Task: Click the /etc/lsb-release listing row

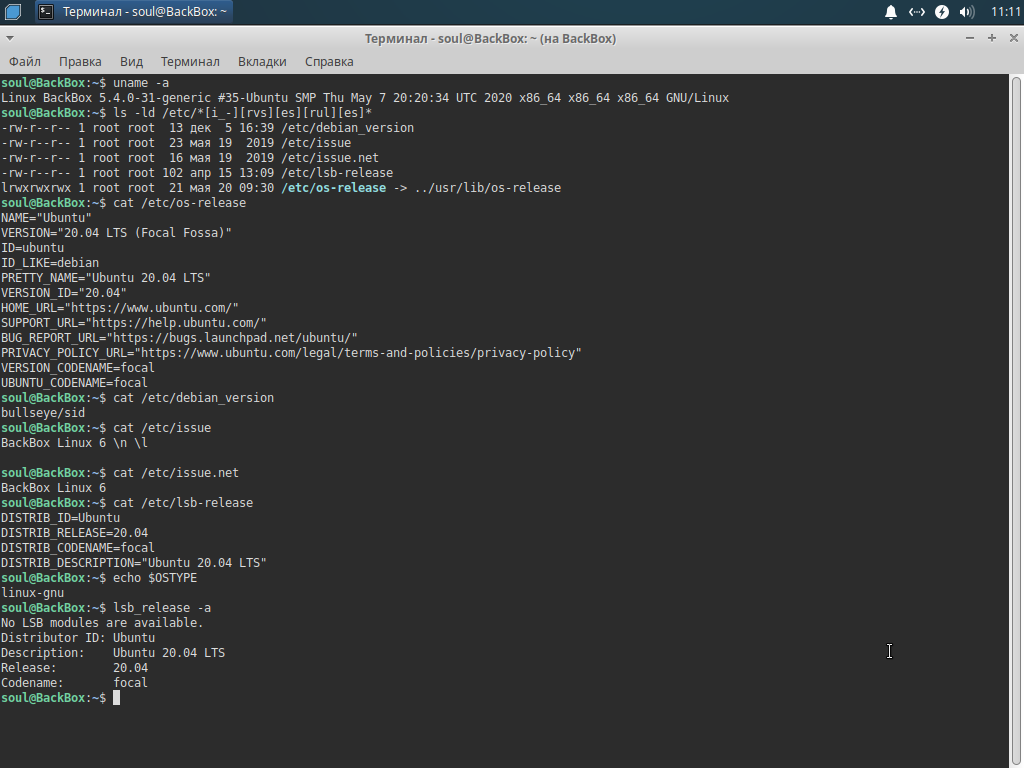Action: [197, 174]
